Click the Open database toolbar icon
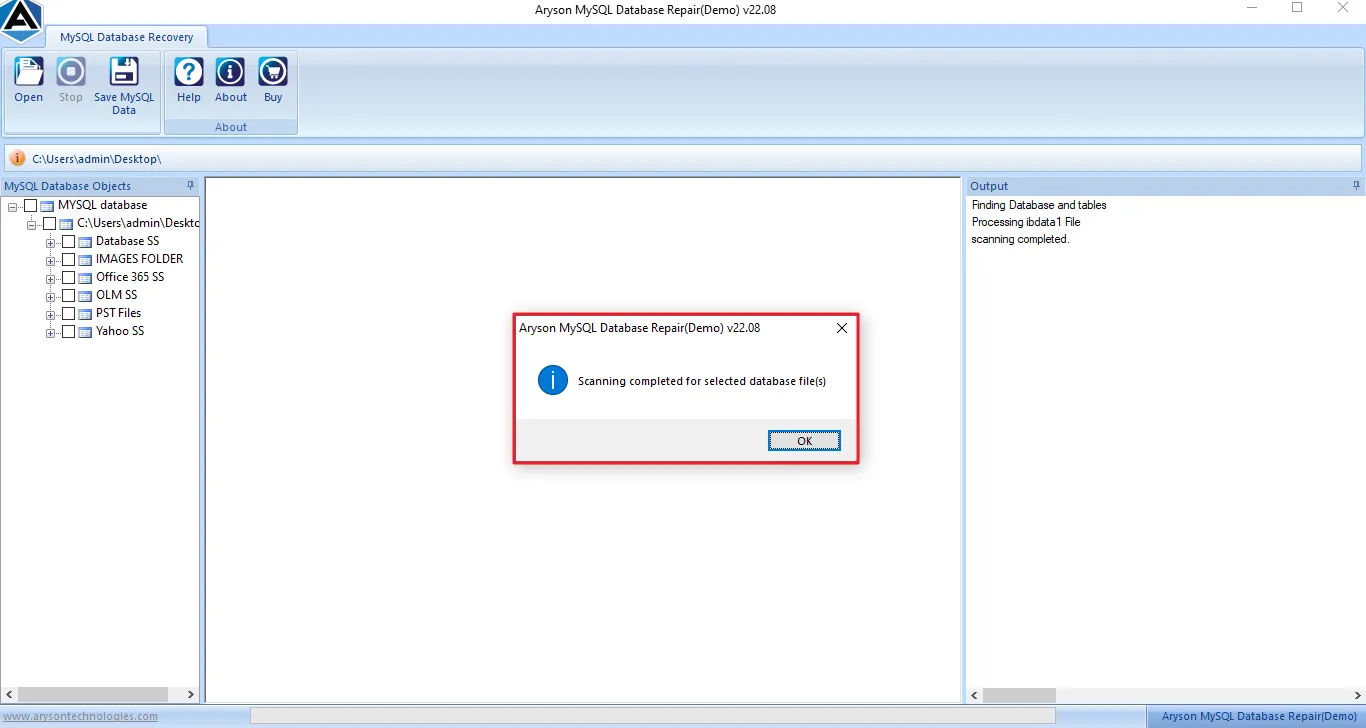The height and width of the screenshot is (728, 1366). (x=29, y=72)
